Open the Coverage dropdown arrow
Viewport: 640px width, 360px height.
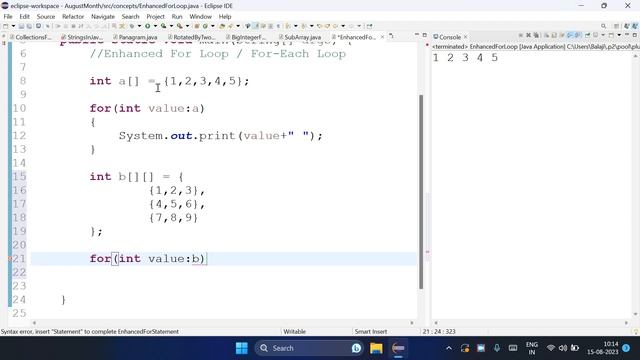(x=171, y=26)
